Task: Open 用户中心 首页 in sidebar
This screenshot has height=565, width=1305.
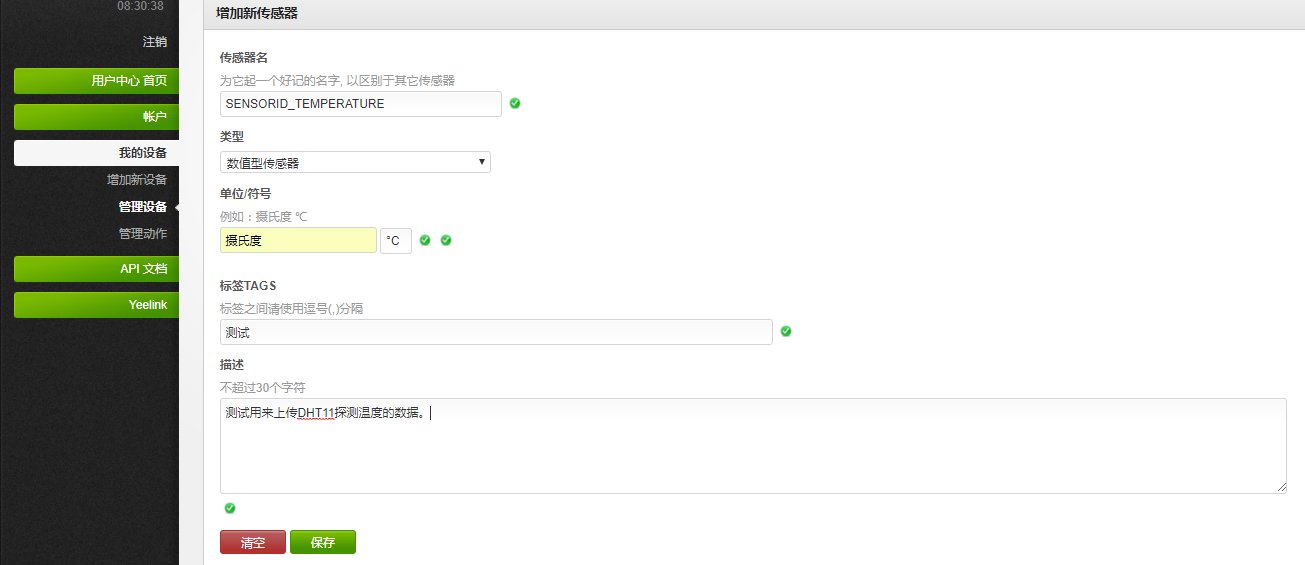Action: point(97,81)
